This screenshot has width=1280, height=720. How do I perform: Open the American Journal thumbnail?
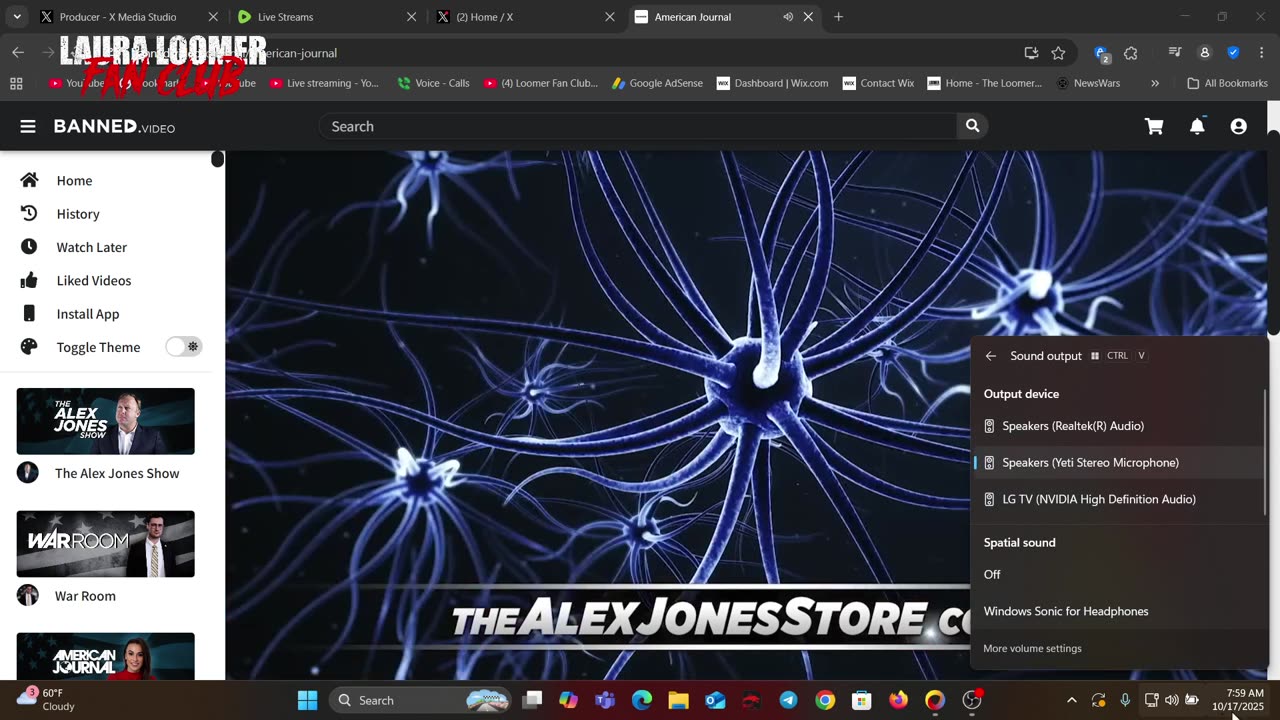[105, 656]
